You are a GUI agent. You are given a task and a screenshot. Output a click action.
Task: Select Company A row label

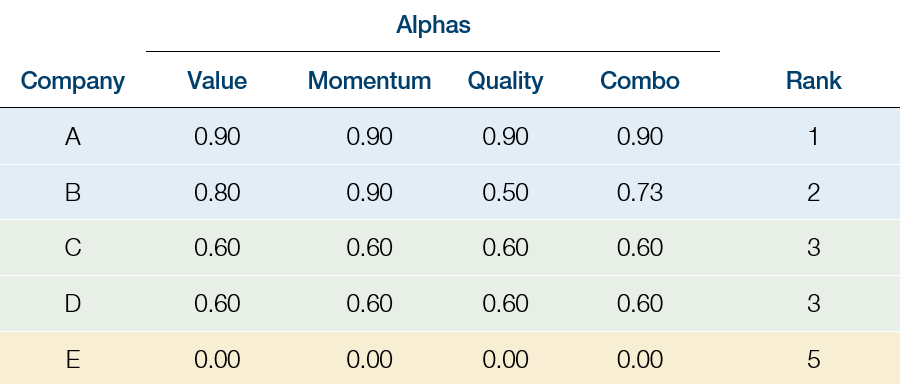click(x=72, y=137)
